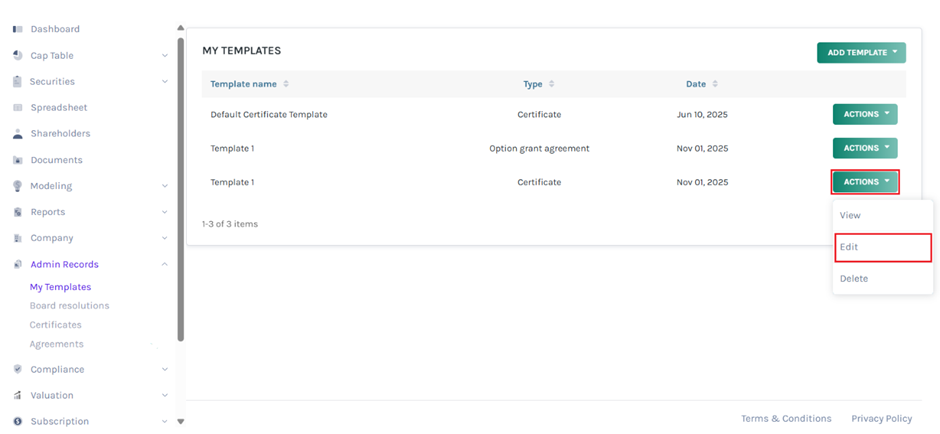The height and width of the screenshot is (434, 940).
Task: Sort templates by Template name column
Action: pyautogui.click(x=286, y=84)
